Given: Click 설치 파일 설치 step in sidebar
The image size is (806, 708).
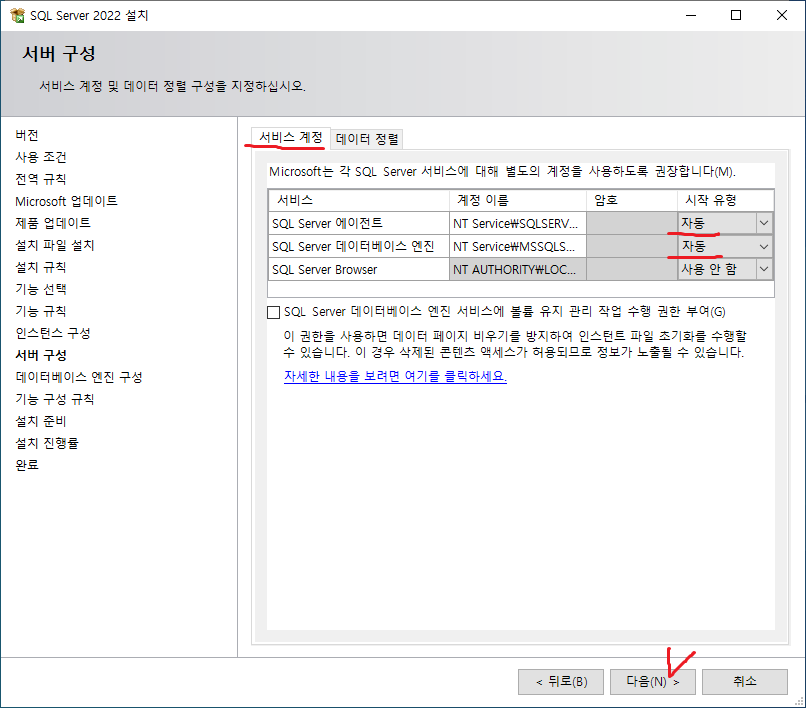Looking at the screenshot, I should click(x=55, y=245).
